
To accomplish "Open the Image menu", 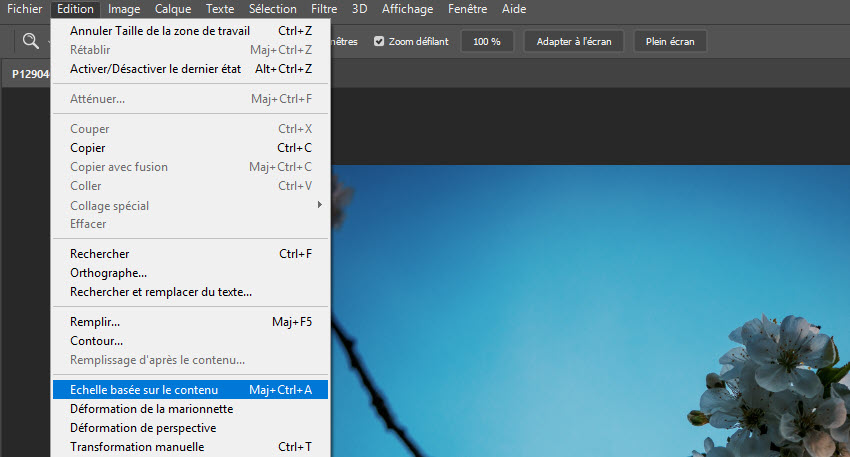I will tap(124, 9).
